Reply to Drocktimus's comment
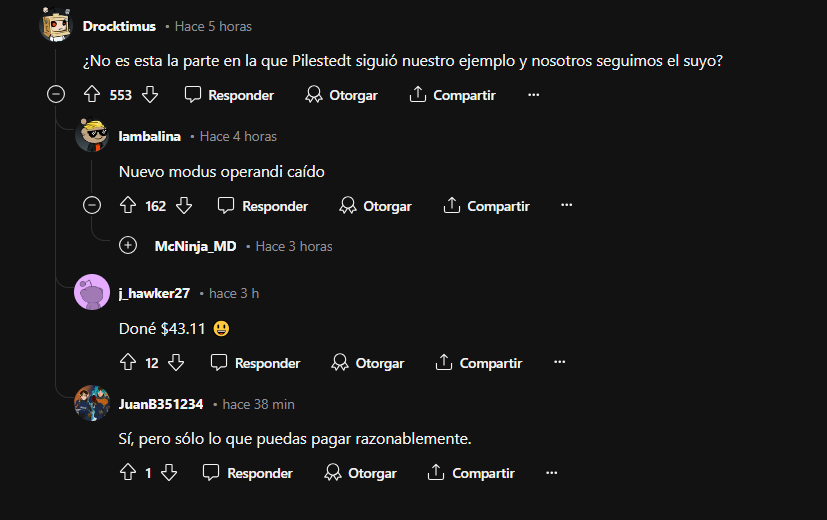This screenshot has height=520, width=827. (230, 95)
